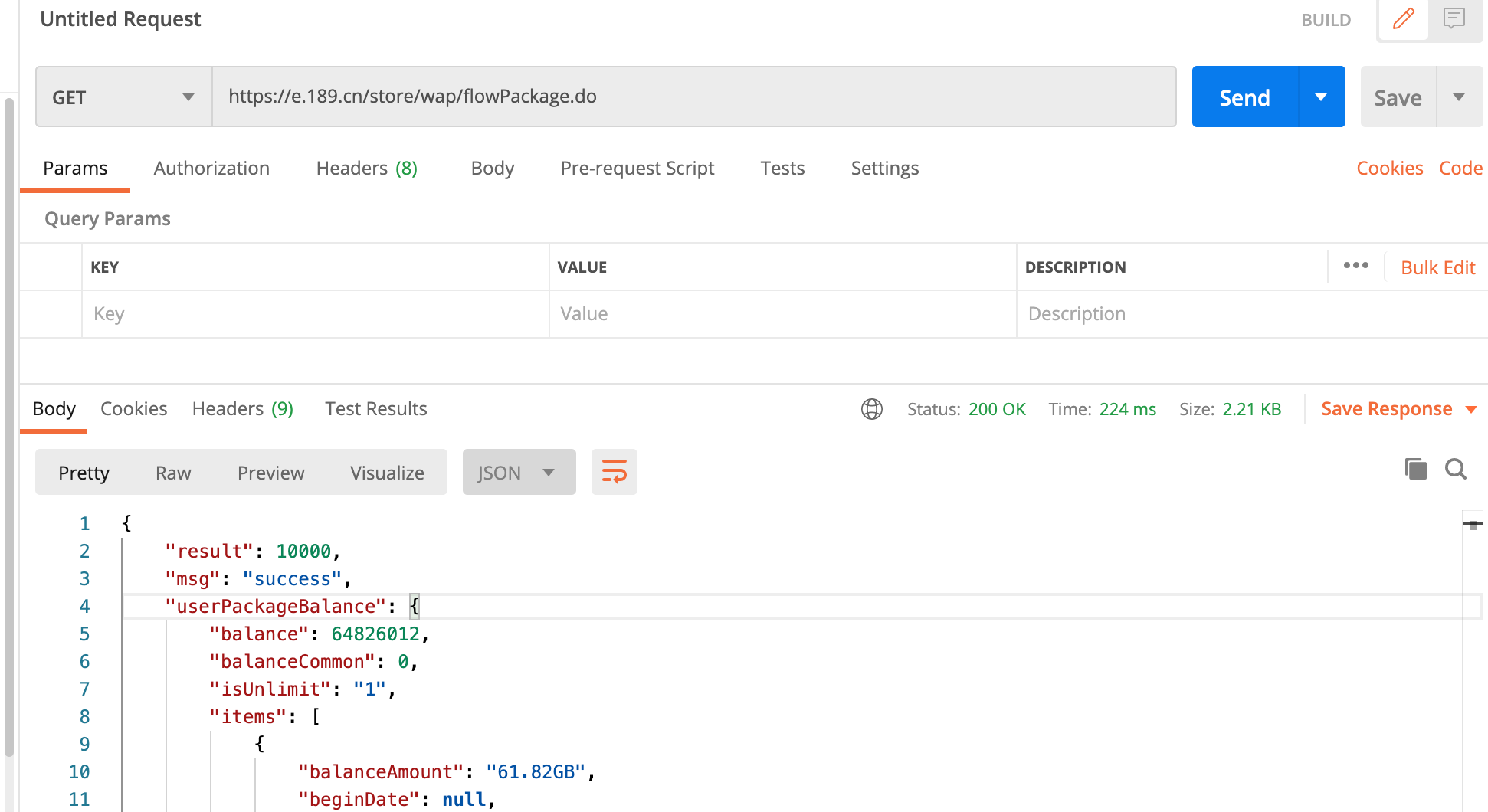Viewport: 1488px width, 812px height.
Task: Select the Visualize view mode
Action: click(387, 473)
